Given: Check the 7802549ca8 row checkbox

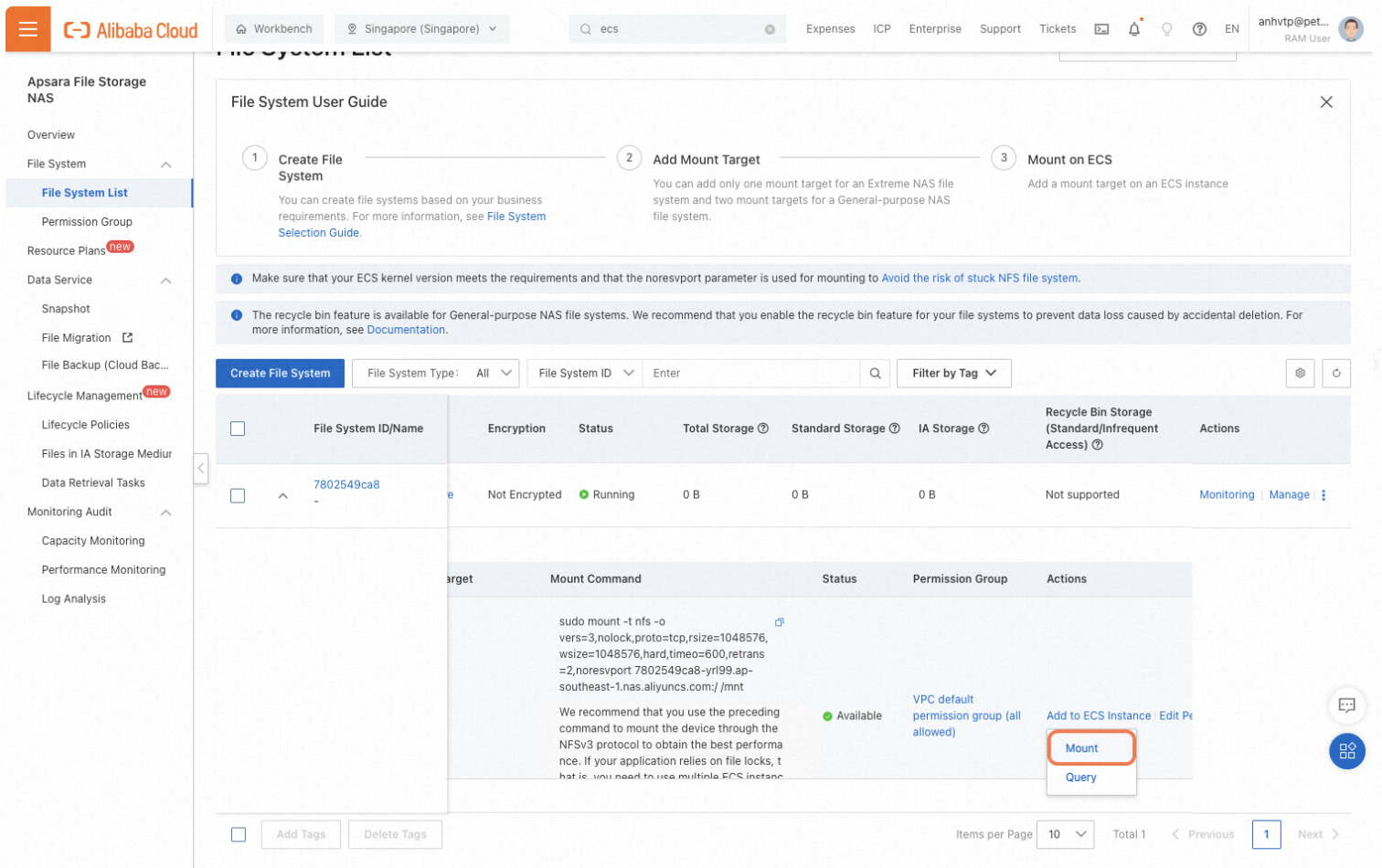Looking at the screenshot, I should click(238, 495).
